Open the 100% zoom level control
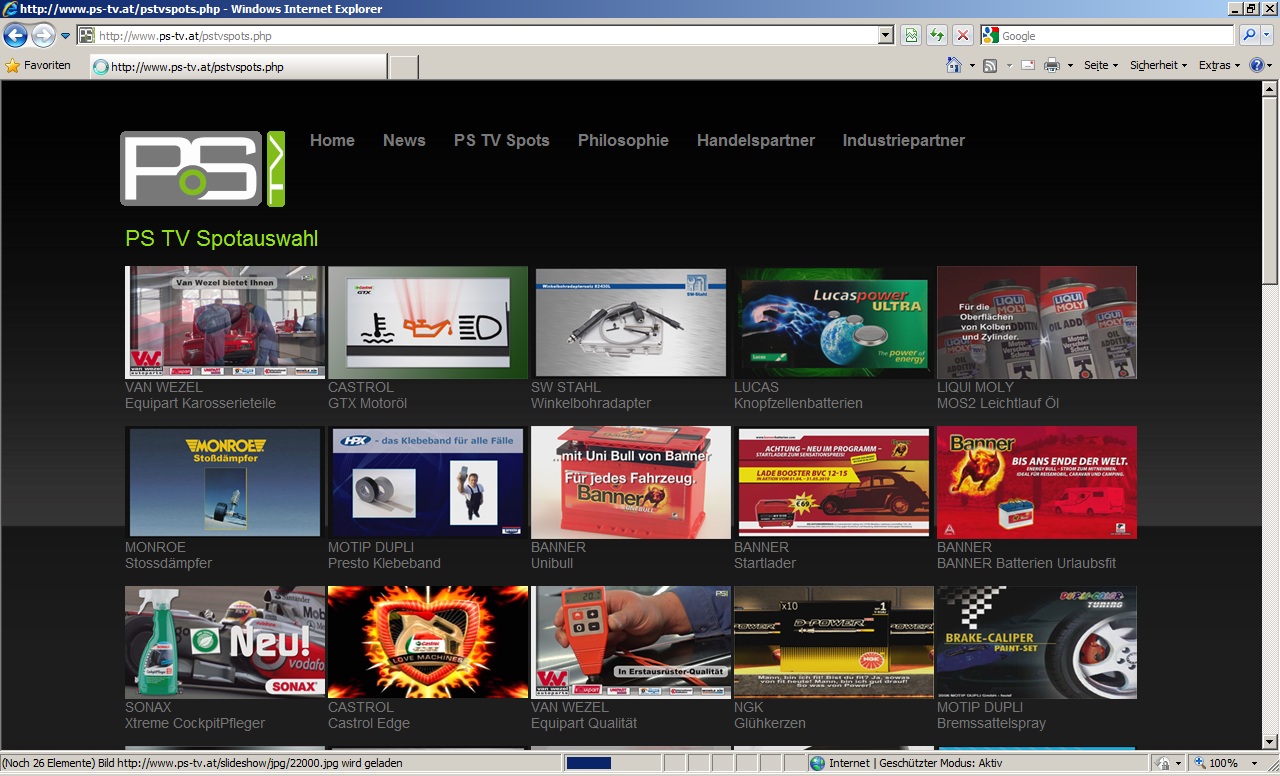The height and width of the screenshot is (776, 1280). (1217, 763)
